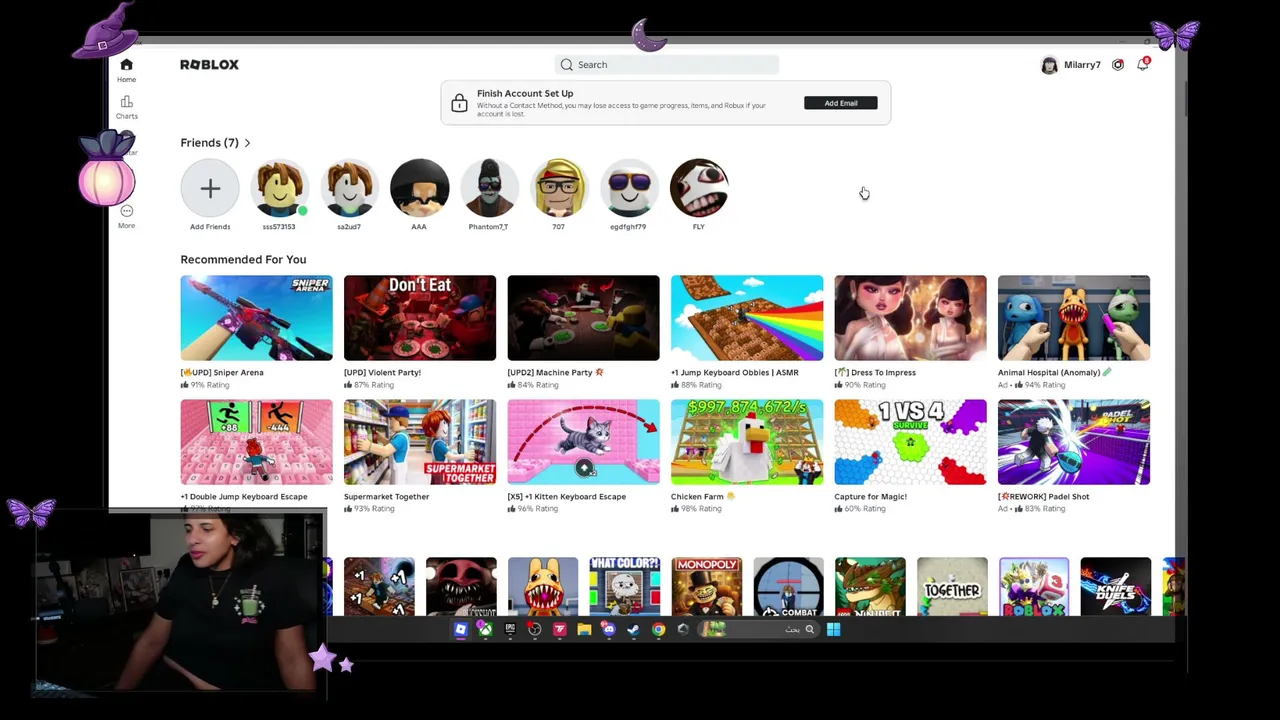Open Epic Games Launcher in taskbar
Screen dimensions: 1280x720
coord(510,630)
